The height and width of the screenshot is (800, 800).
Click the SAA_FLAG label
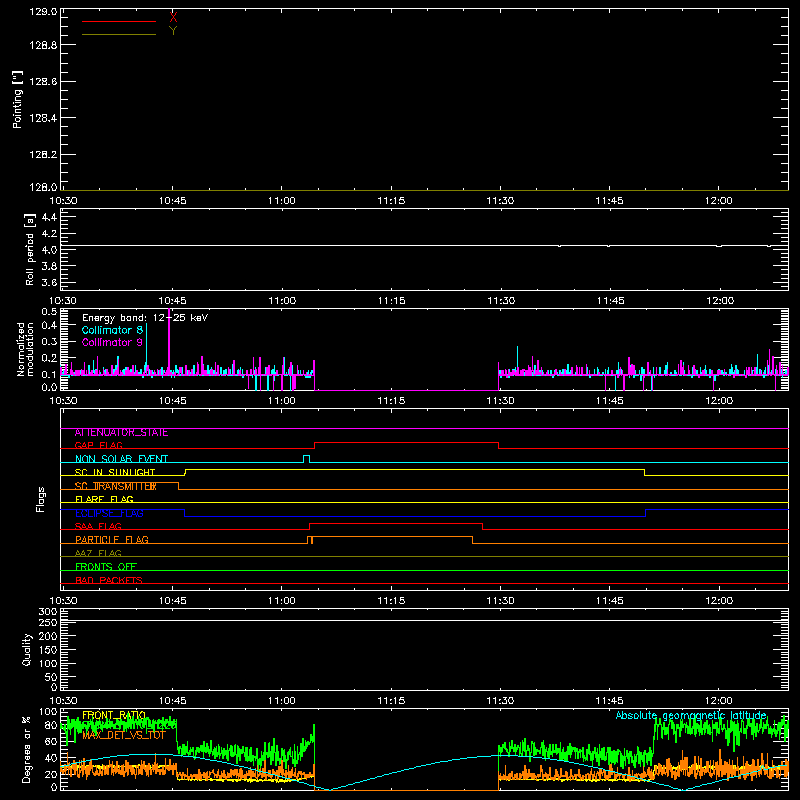[x=98, y=527]
